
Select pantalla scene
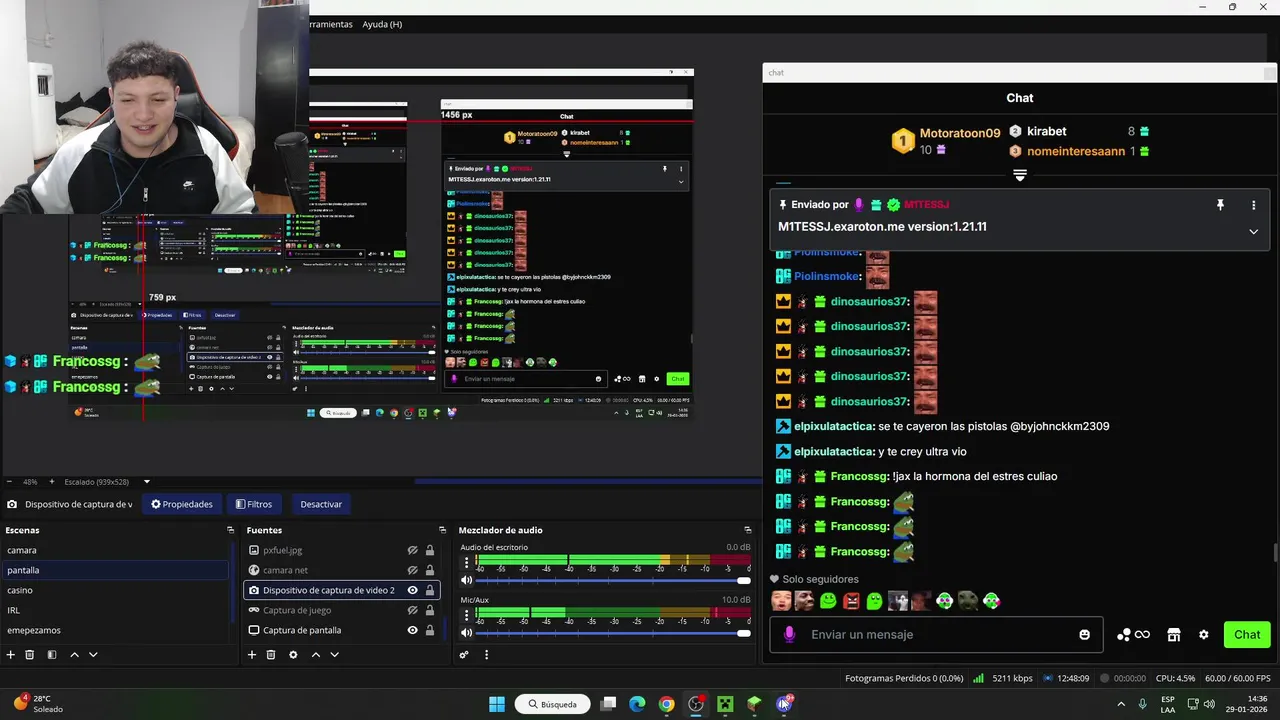coord(115,570)
